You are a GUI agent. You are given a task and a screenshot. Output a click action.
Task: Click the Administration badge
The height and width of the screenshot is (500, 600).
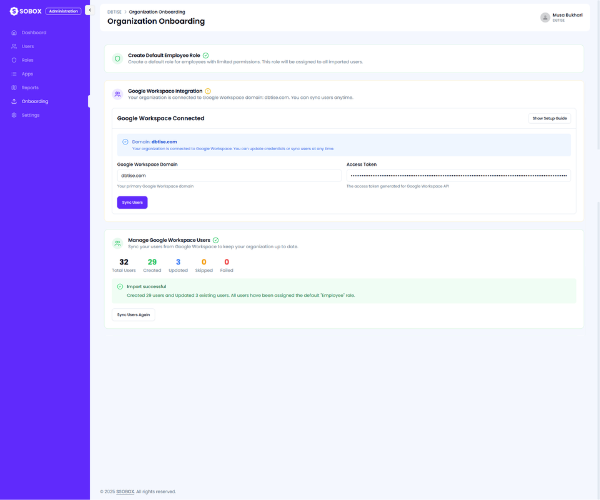(x=63, y=11)
